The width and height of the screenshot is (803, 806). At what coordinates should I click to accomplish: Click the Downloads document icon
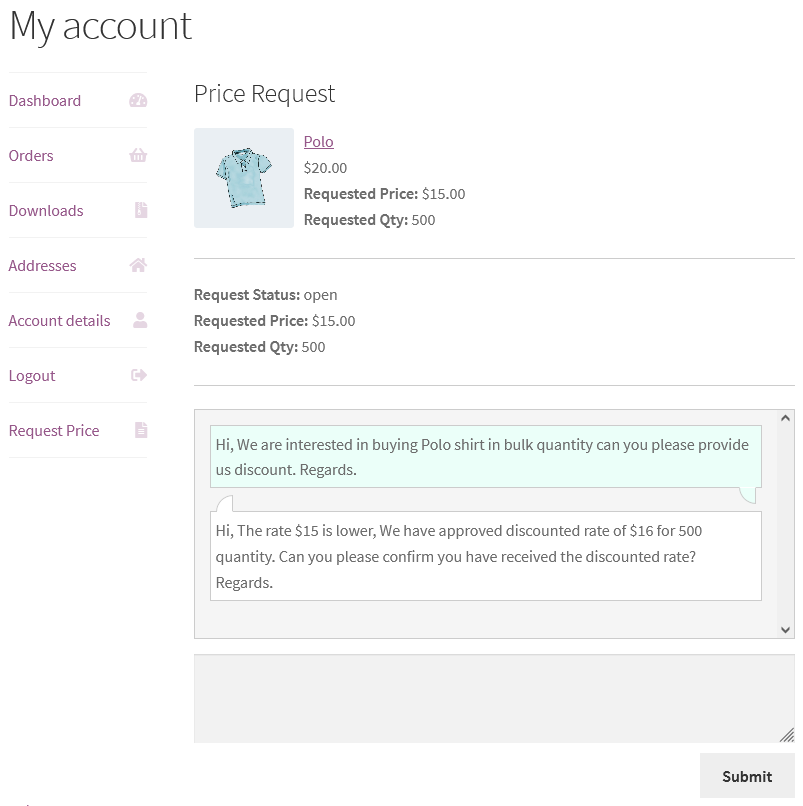click(x=142, y=210)
